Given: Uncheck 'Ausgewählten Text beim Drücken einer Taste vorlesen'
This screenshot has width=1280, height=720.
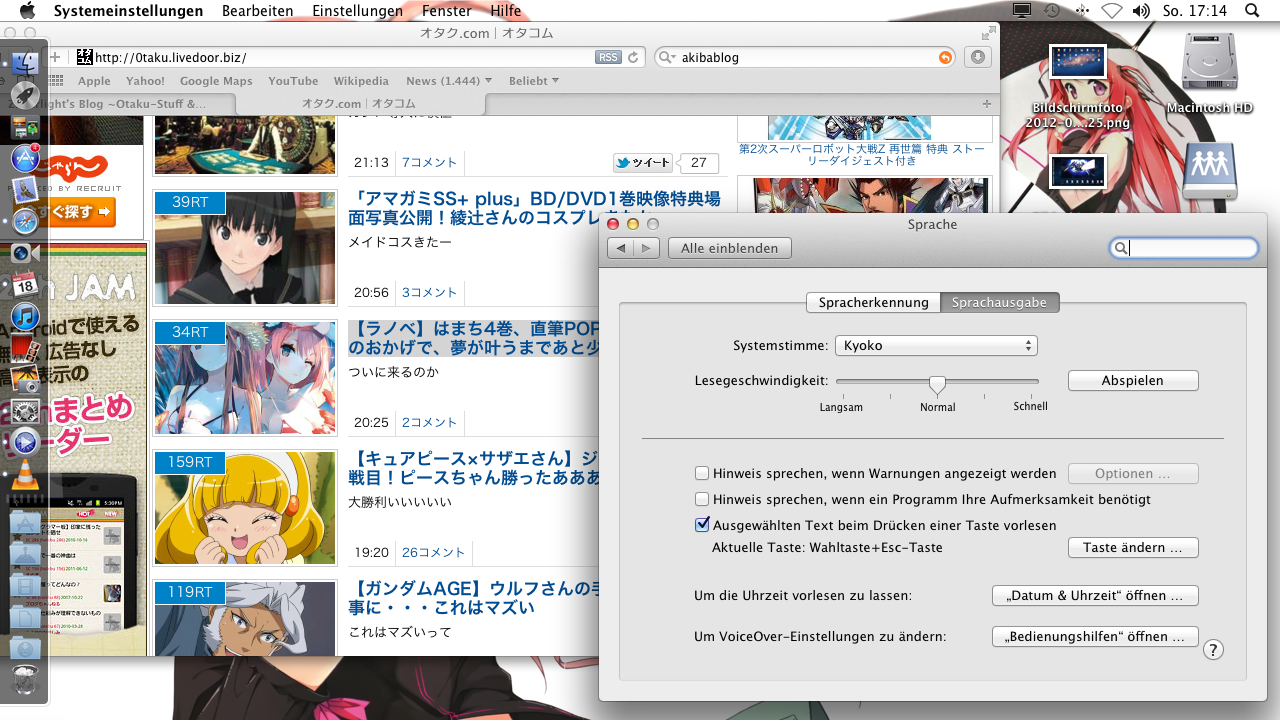Looking at the screenshot, I should coord(703,524).
